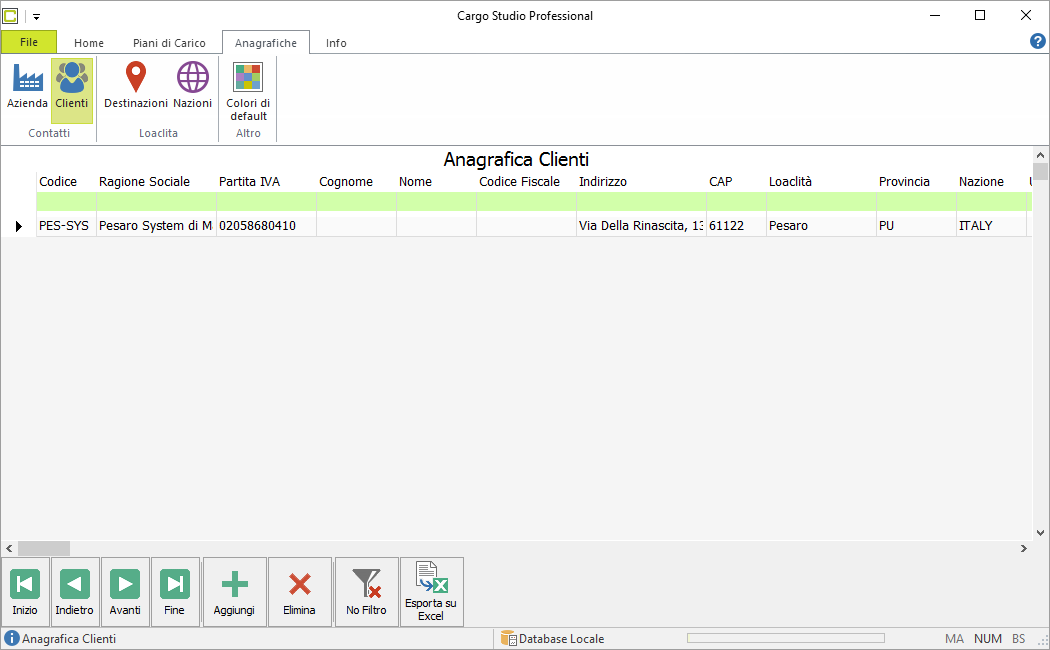Jump to first record with Inizio
Viewport: 1050px width, 650px height.
click(25, 592)
